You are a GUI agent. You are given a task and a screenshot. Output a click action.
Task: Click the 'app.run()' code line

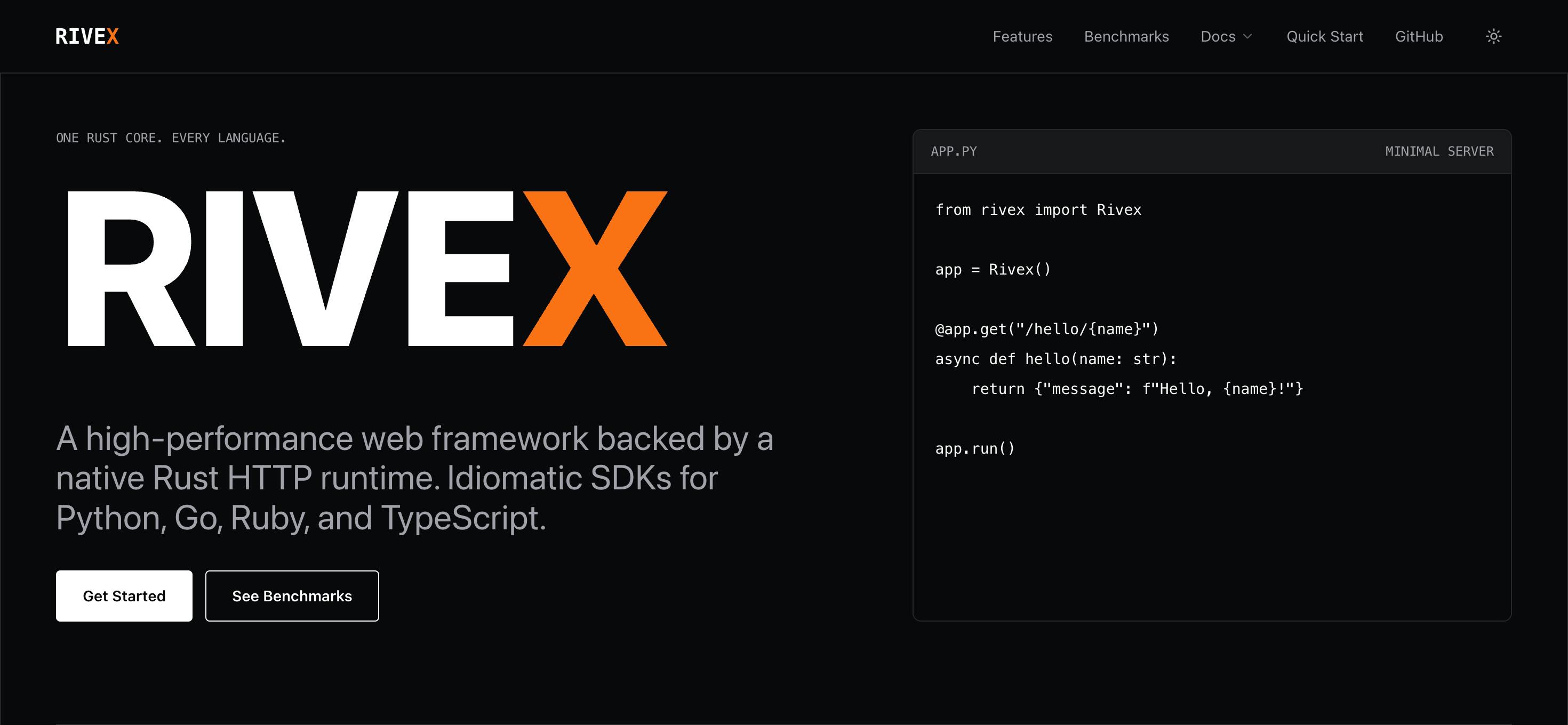975,448
